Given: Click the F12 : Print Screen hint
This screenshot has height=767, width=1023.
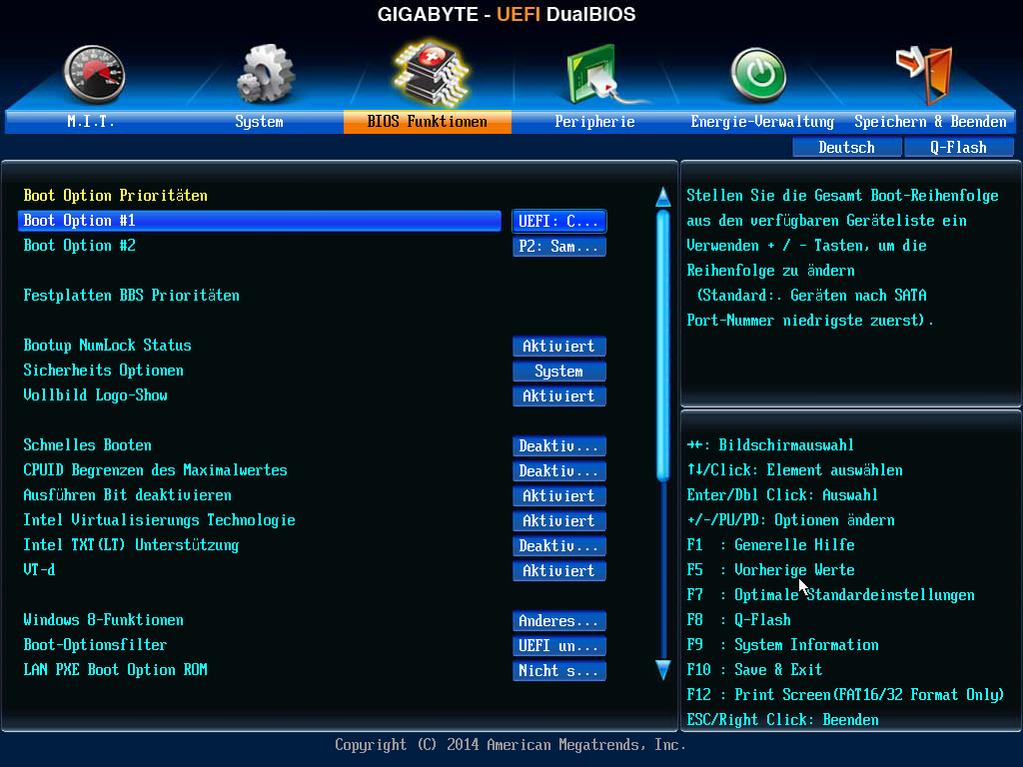Looking at the screenshot, I should click(x=845, y=695).
